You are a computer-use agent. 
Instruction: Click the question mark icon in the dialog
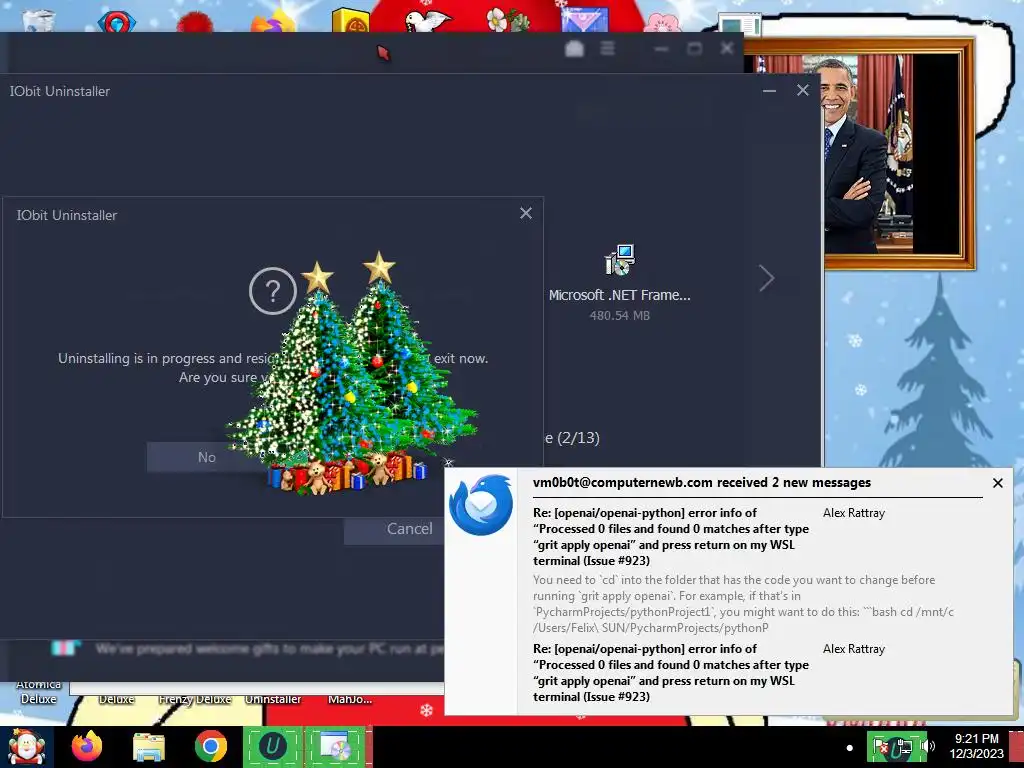[x=273, y=291]
